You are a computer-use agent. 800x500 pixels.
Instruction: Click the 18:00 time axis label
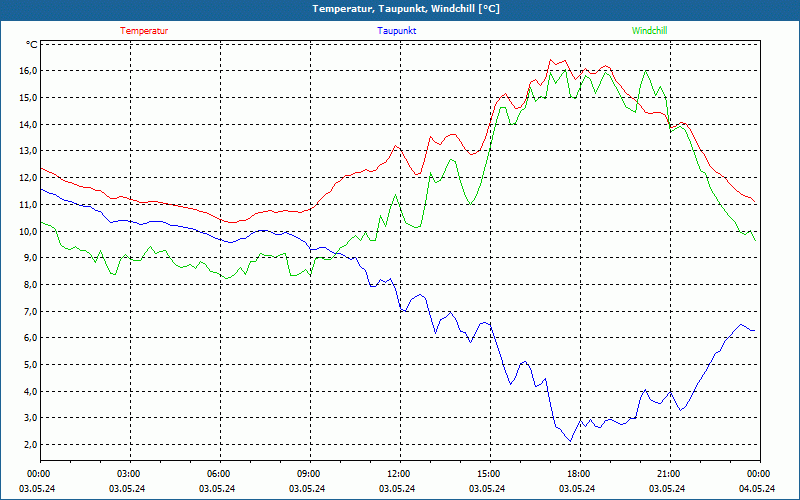point(580,474)
